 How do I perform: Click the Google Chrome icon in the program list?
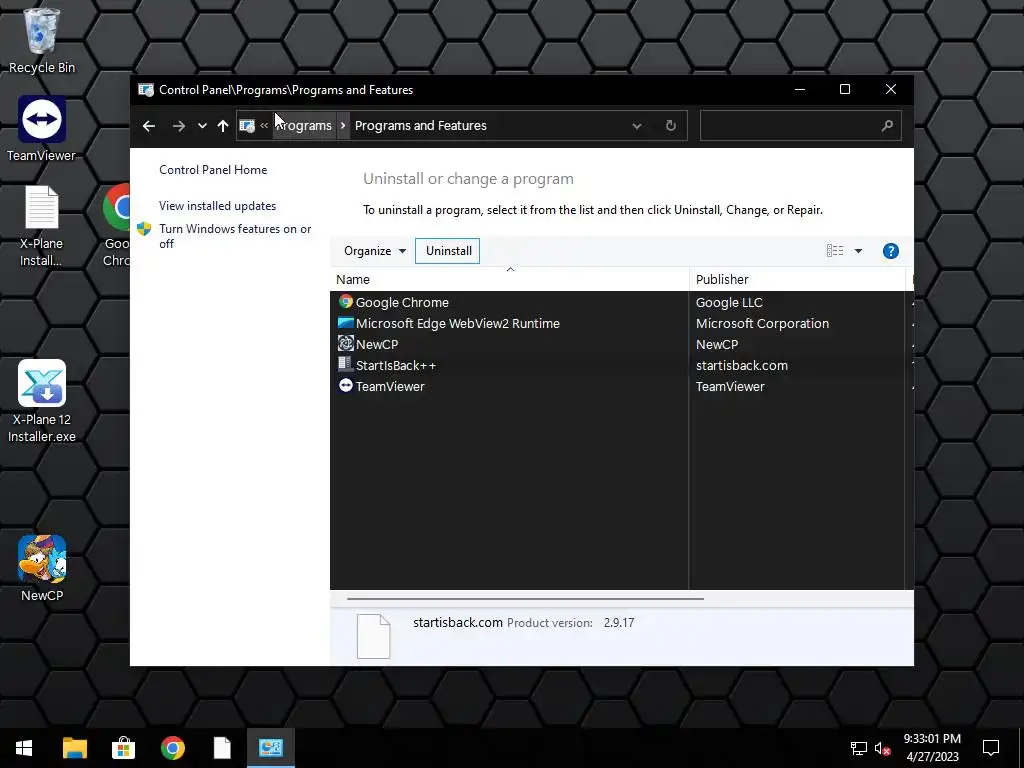[x=345, y=302]
